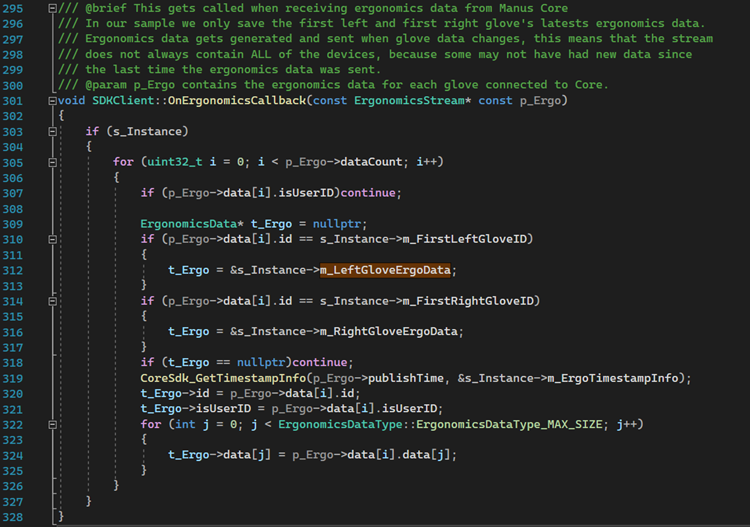Click m_RightGloveErgoData on line 316
The image size is (750, 527).
pyautogui.click(x=388, y=331)
